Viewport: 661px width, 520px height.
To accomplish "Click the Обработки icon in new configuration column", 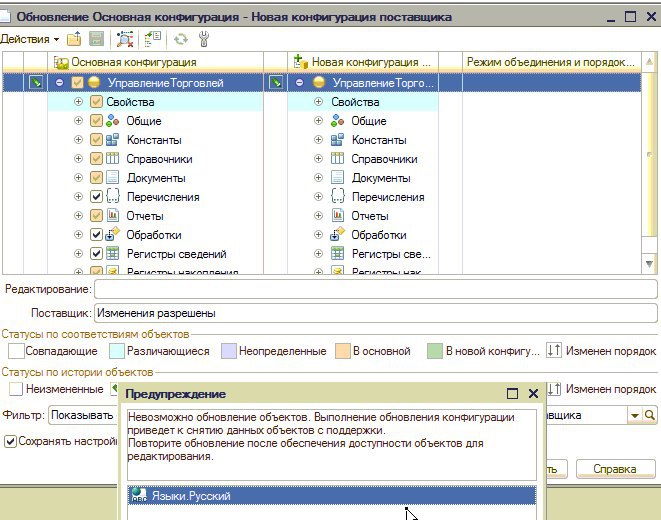I will [338, 234].
